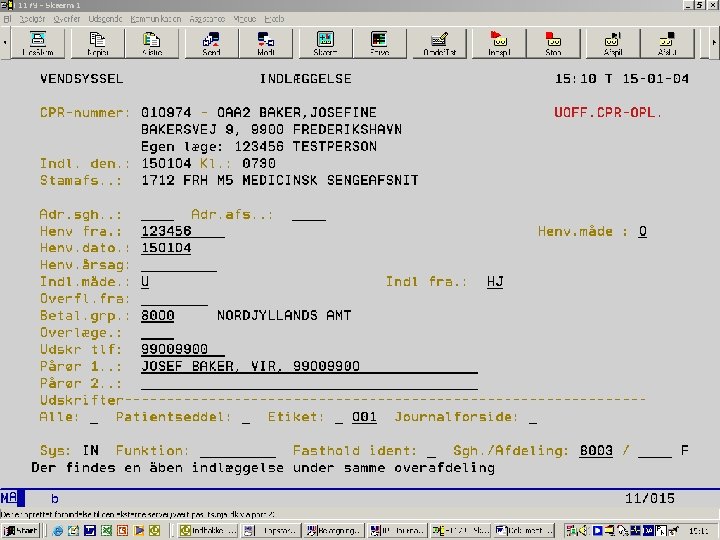Image resolution: width=720 pixels, height=540 pixels.
Task: Click the keyboard remap toolbar icon
Action: pos(439,44)
